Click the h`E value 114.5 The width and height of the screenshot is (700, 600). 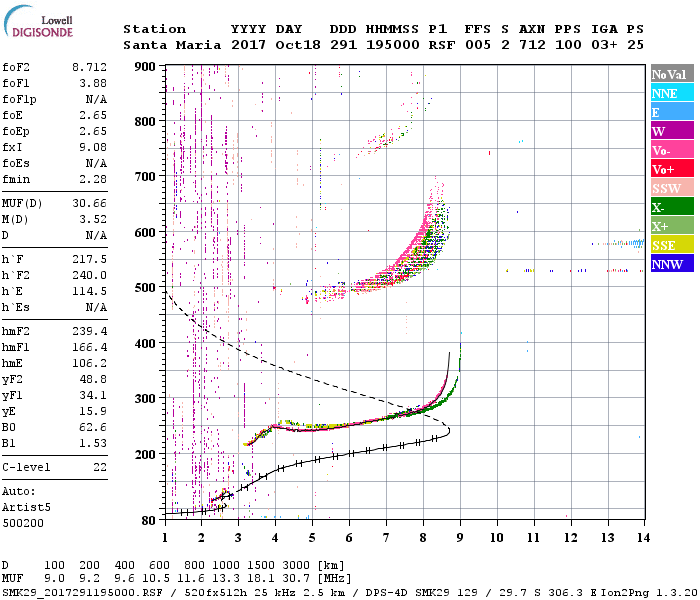(x=89, y=292)
